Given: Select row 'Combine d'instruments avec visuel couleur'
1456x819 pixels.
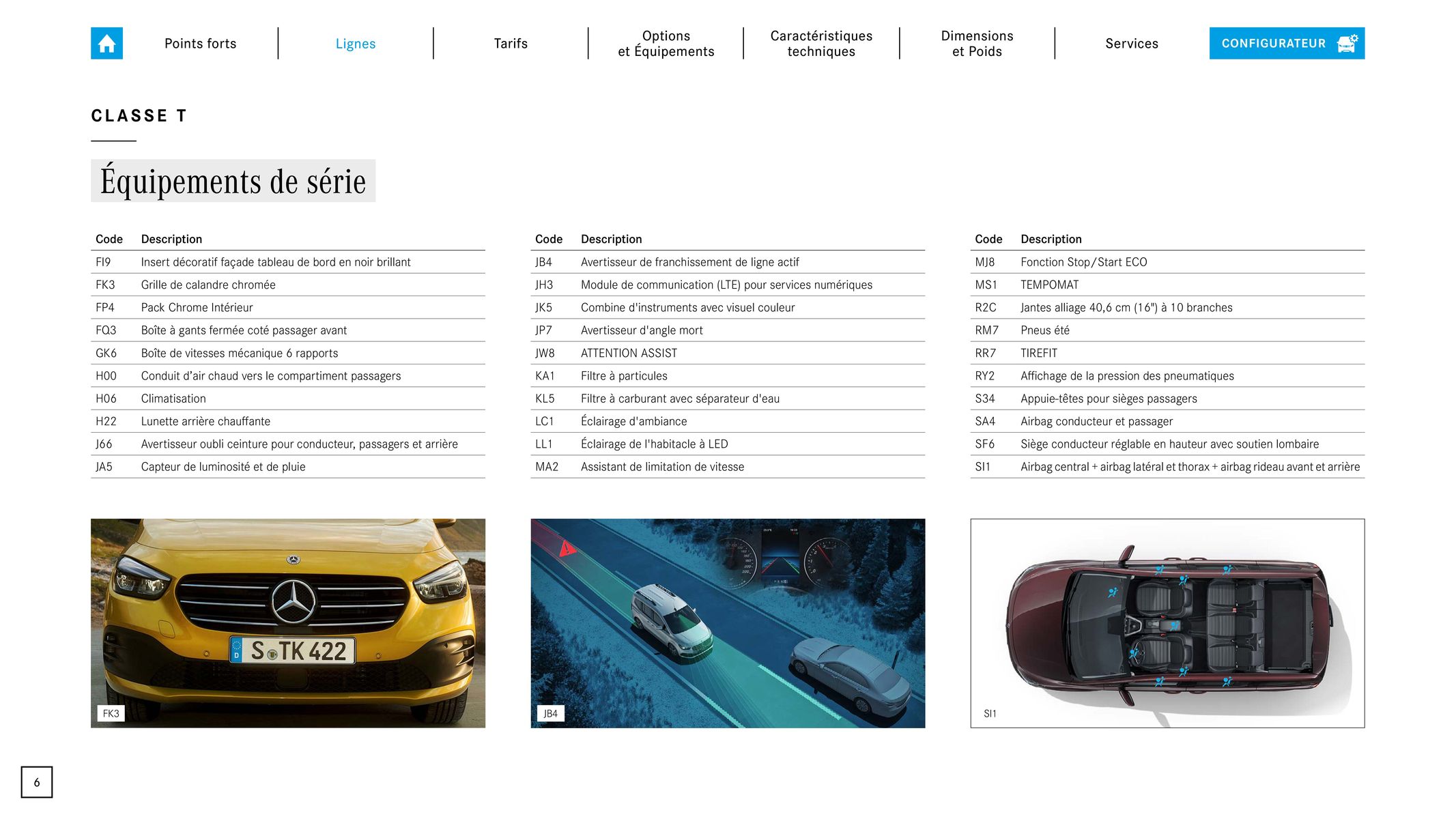Looking at the screenshot, I should click(x=728, y=307).
